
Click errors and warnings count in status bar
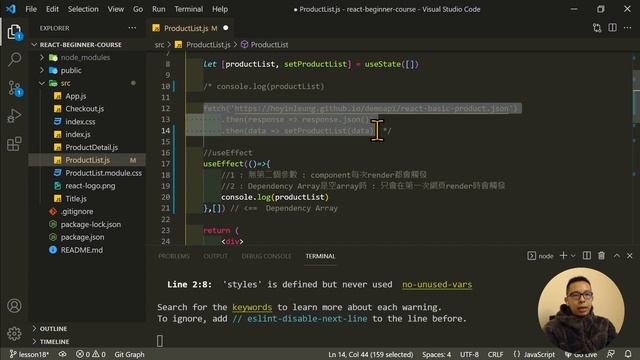coord(91,354)
